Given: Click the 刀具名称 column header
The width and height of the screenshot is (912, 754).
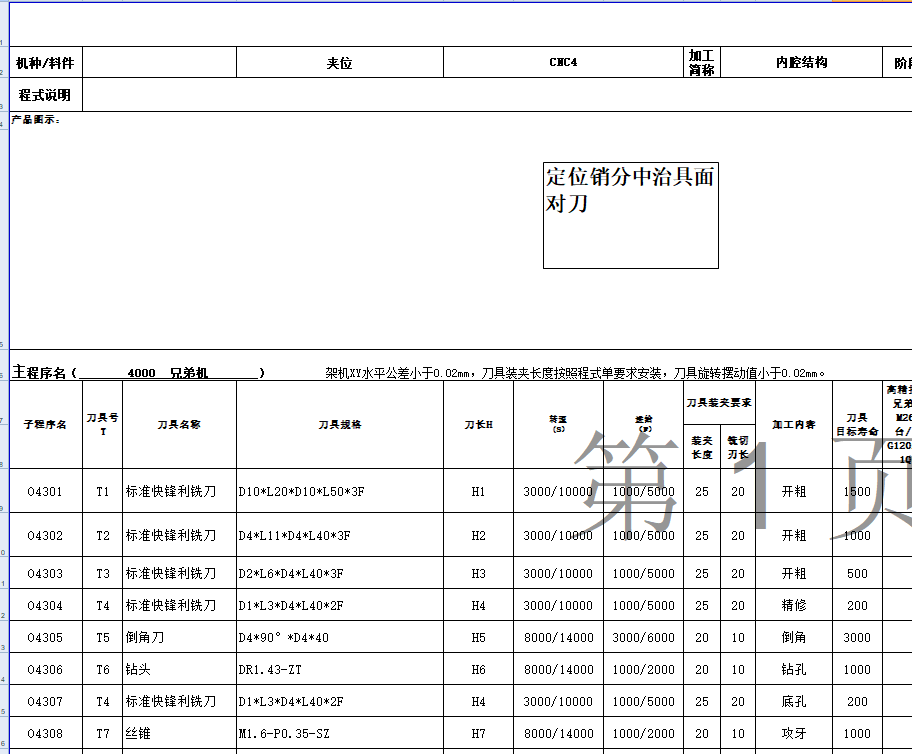Looking at the screenshot, I should (180, 425).
